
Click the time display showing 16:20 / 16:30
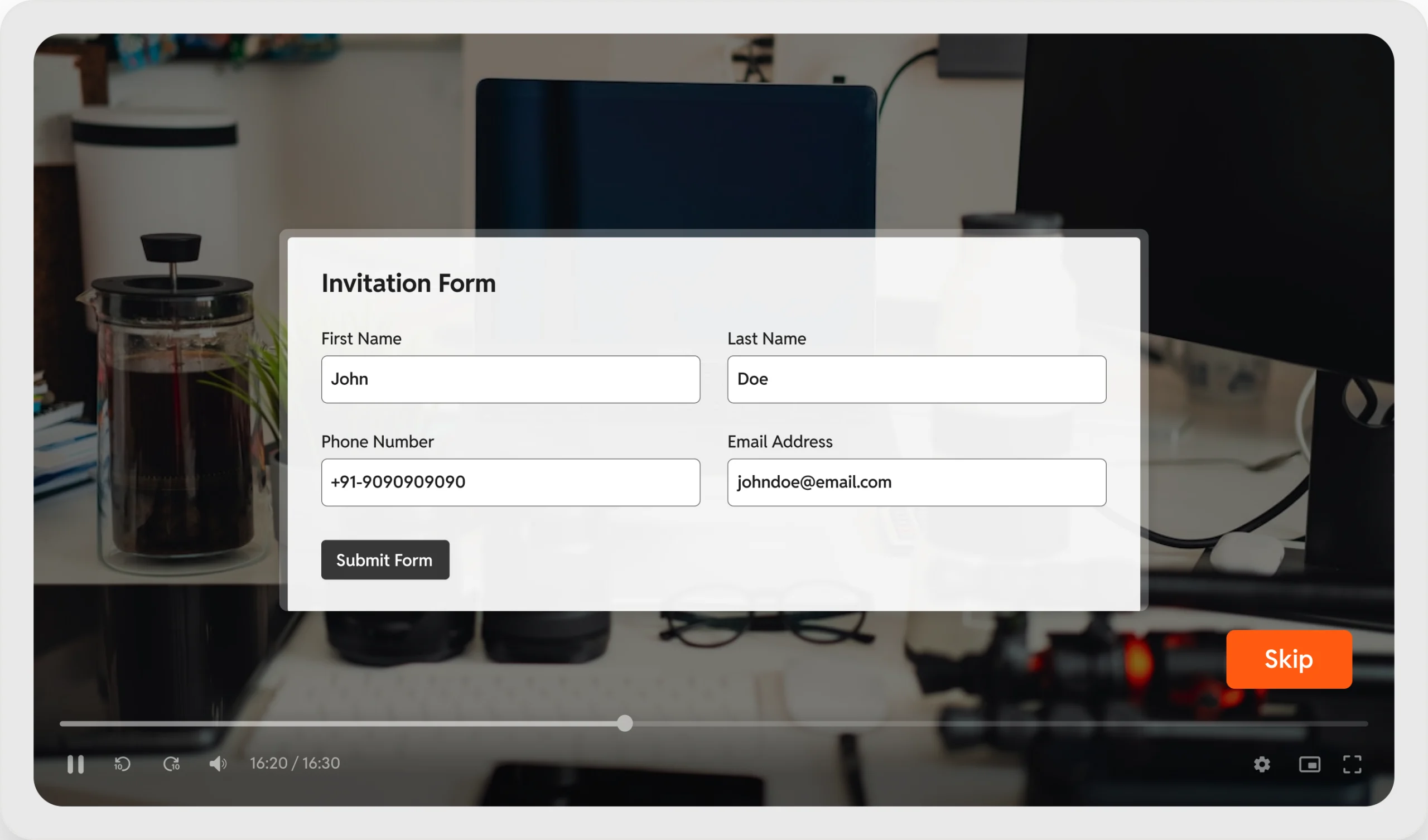click(x=294, y=763)
